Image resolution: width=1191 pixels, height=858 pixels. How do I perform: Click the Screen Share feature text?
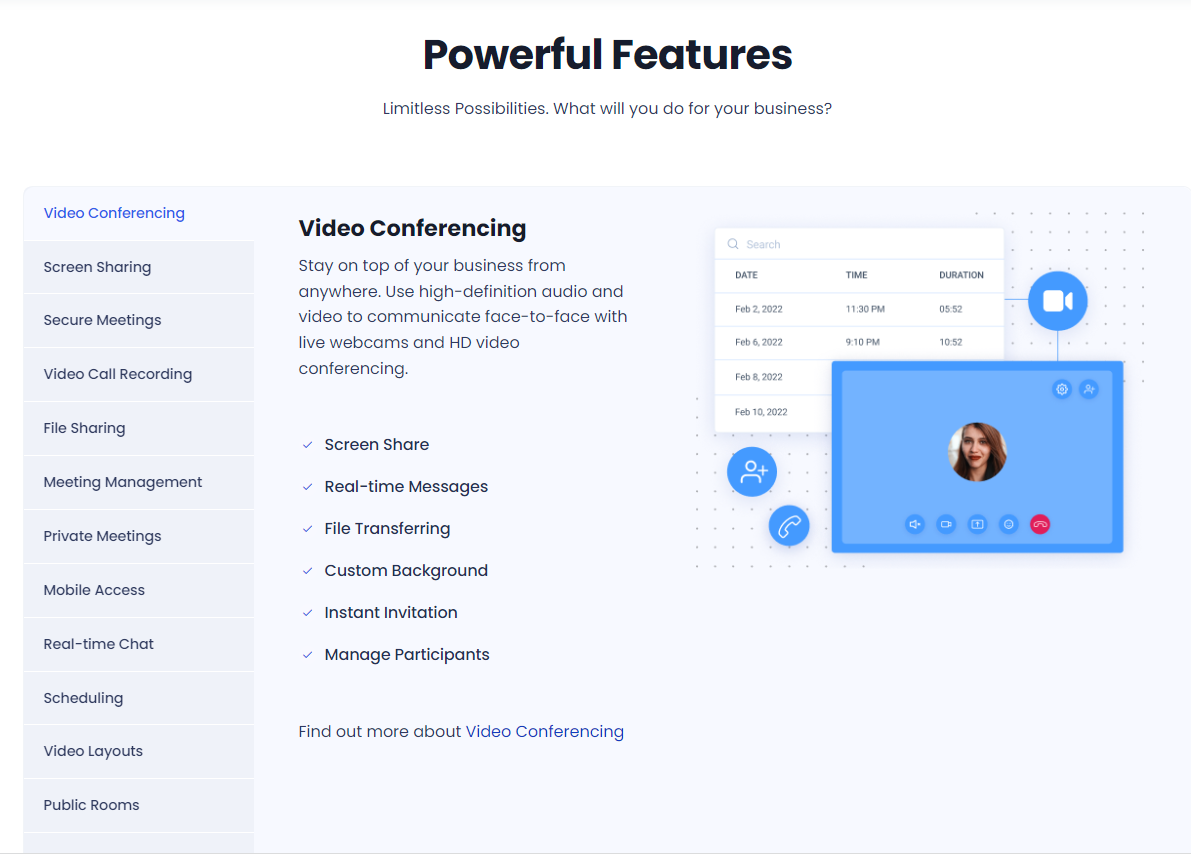pos(377,444)
